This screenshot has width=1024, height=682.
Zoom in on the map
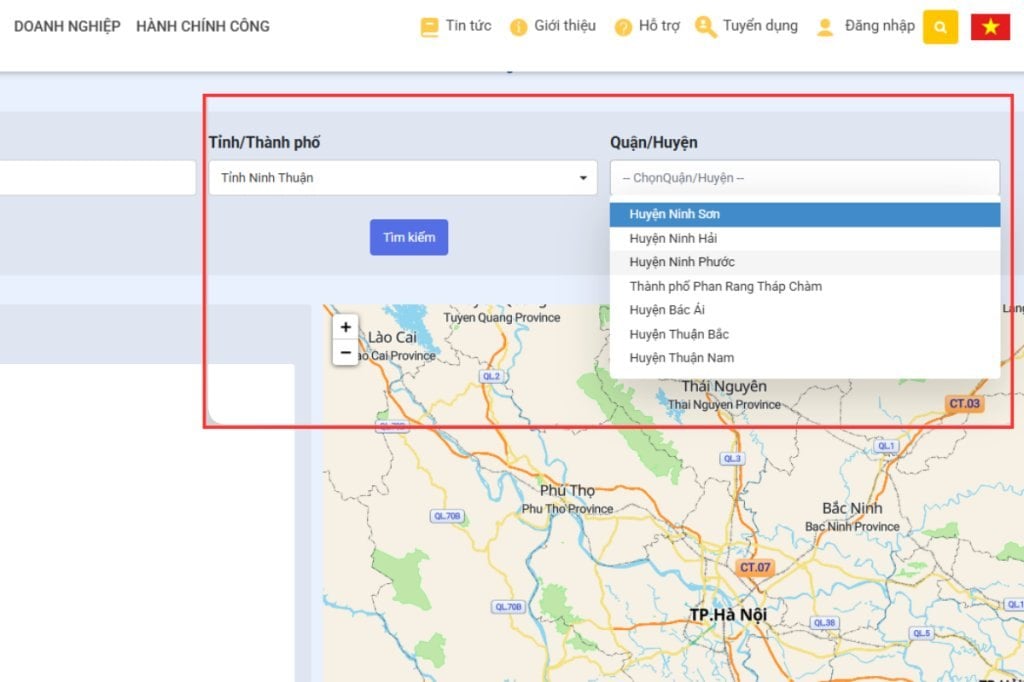(x=346, y=327)
